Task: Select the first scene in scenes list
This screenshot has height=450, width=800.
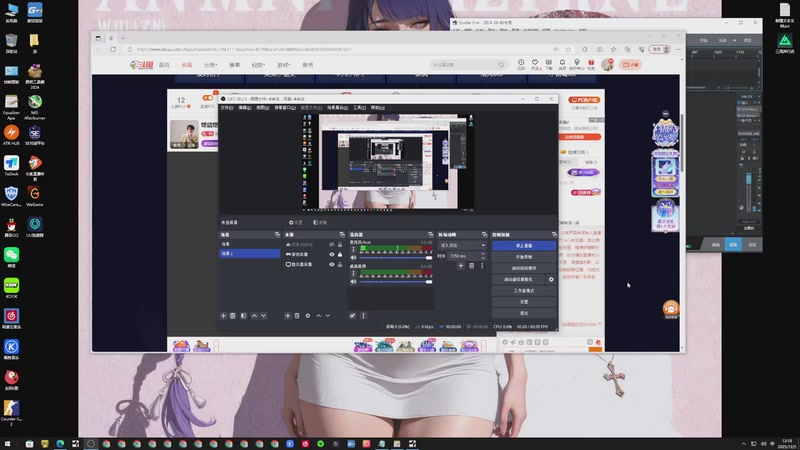Action: pyautogui.click(x=249, y=244)
